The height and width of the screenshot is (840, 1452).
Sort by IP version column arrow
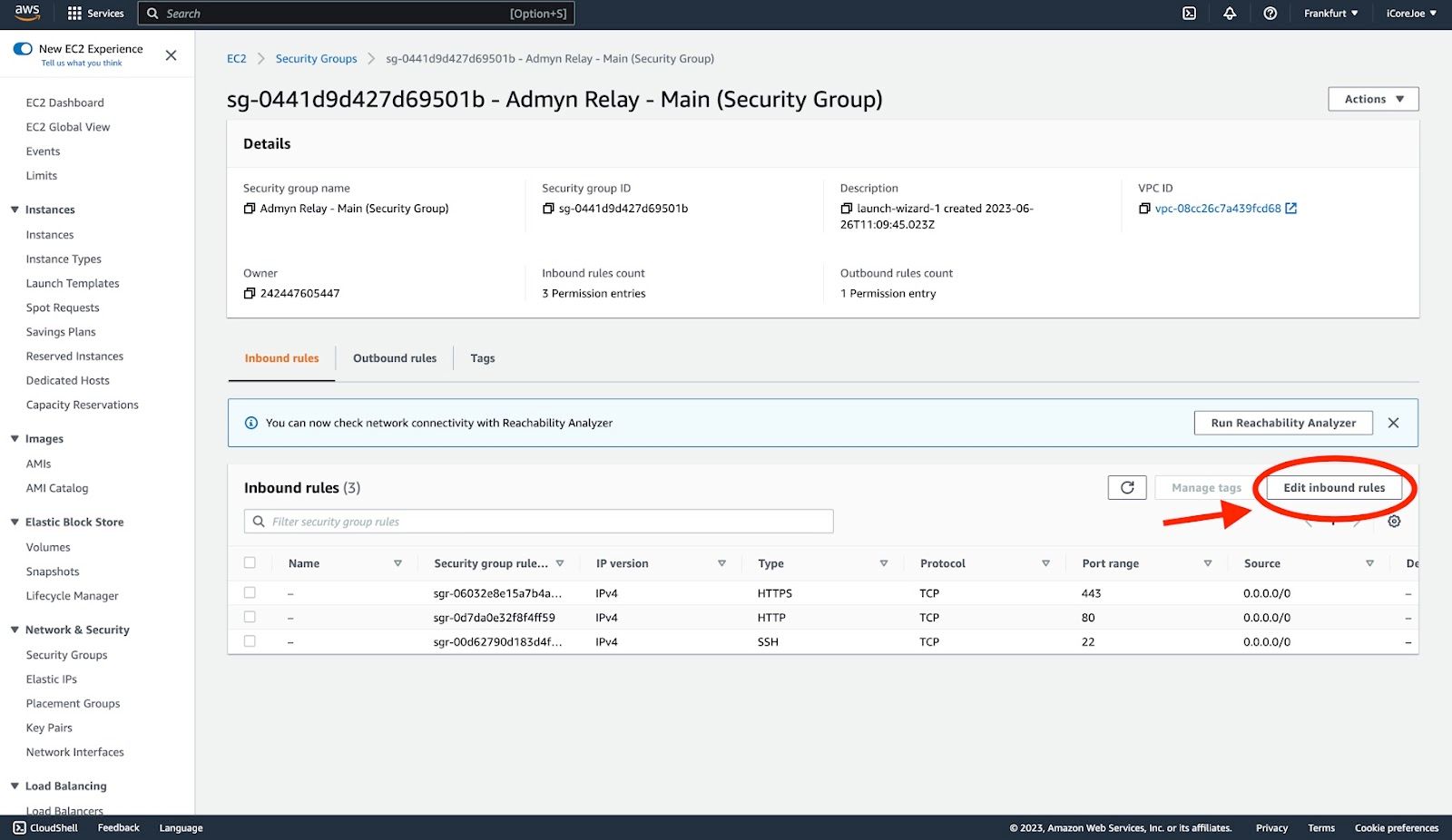click(721, 564)
